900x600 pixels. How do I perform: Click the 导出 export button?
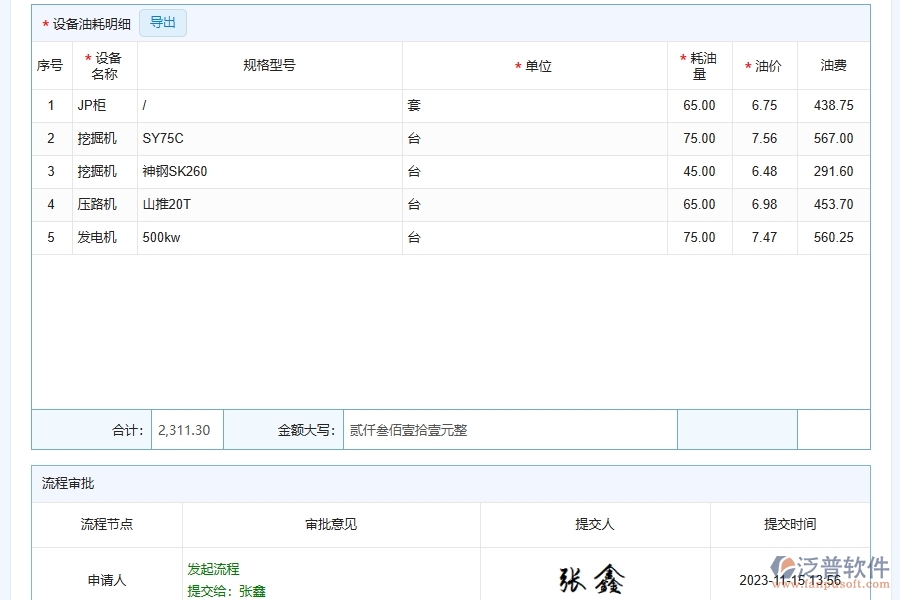coord(162,22)
